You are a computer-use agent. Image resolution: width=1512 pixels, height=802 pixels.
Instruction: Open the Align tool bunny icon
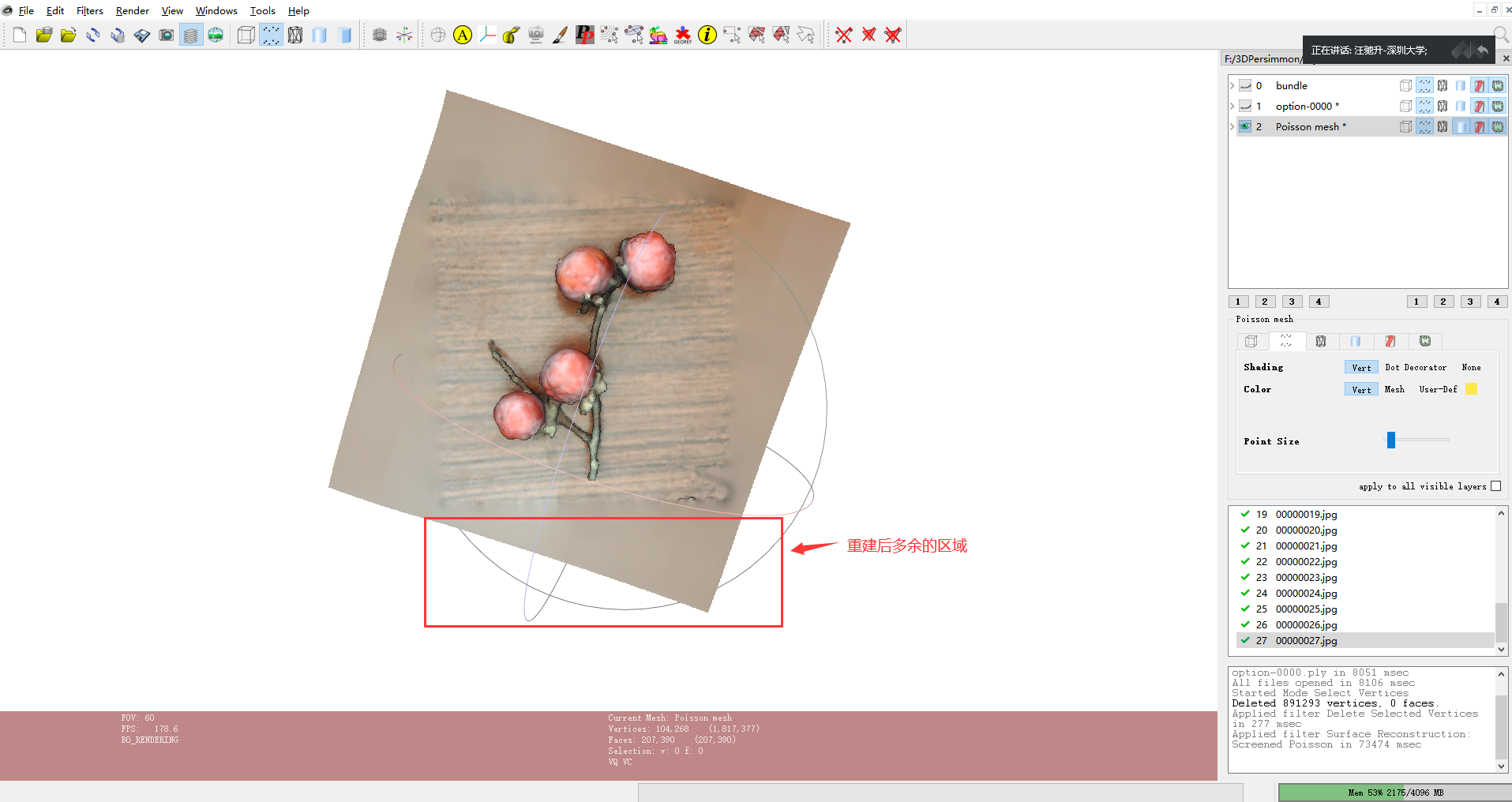point(658,35)
